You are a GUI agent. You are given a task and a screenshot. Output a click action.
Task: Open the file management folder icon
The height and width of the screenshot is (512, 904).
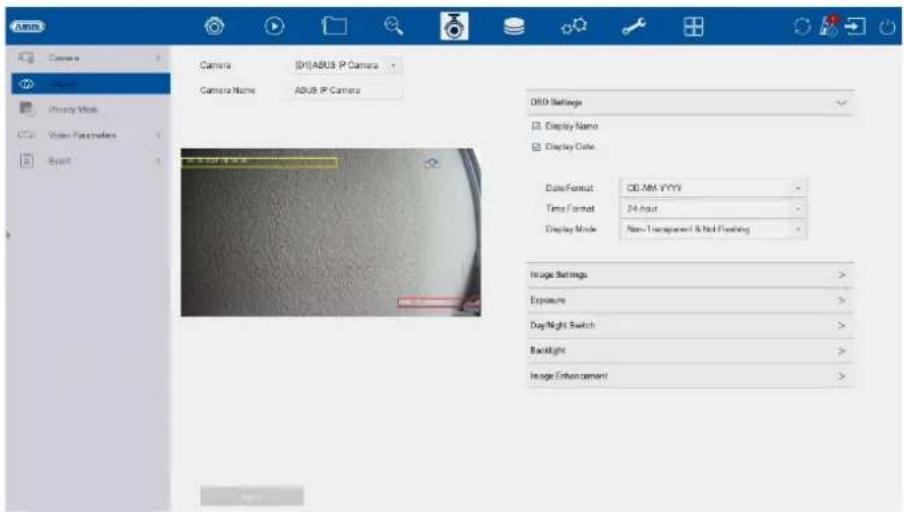pyautogui.click(x=334, y=26)
